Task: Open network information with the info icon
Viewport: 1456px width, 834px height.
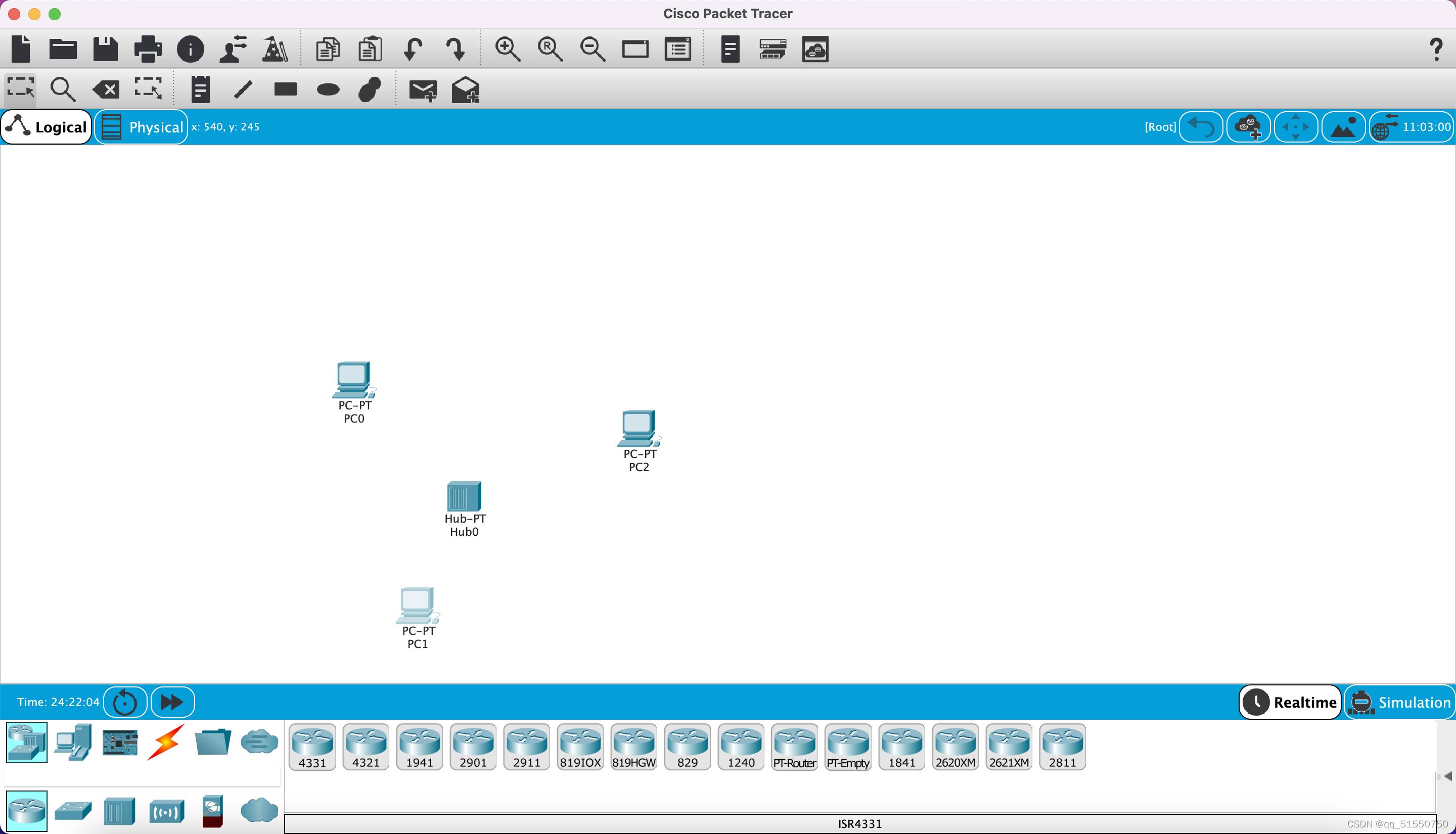Action: [190, 49]
